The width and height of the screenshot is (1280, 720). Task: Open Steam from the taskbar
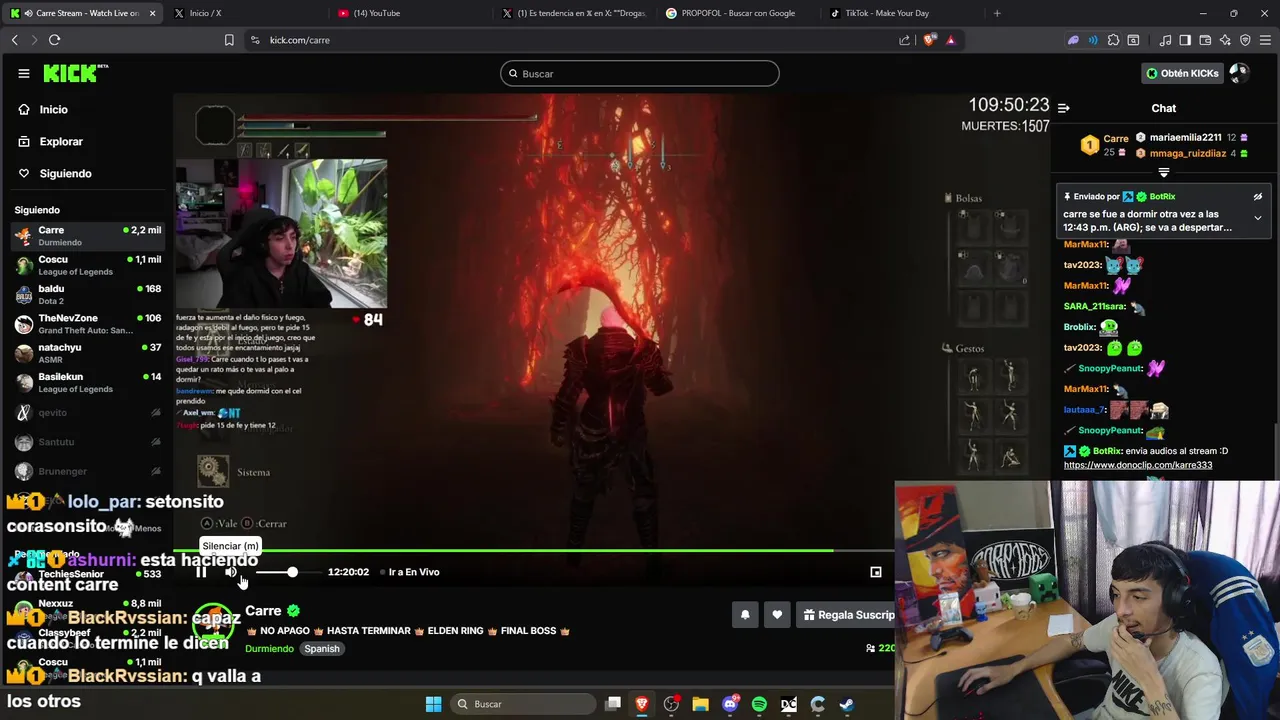(847, 704)
